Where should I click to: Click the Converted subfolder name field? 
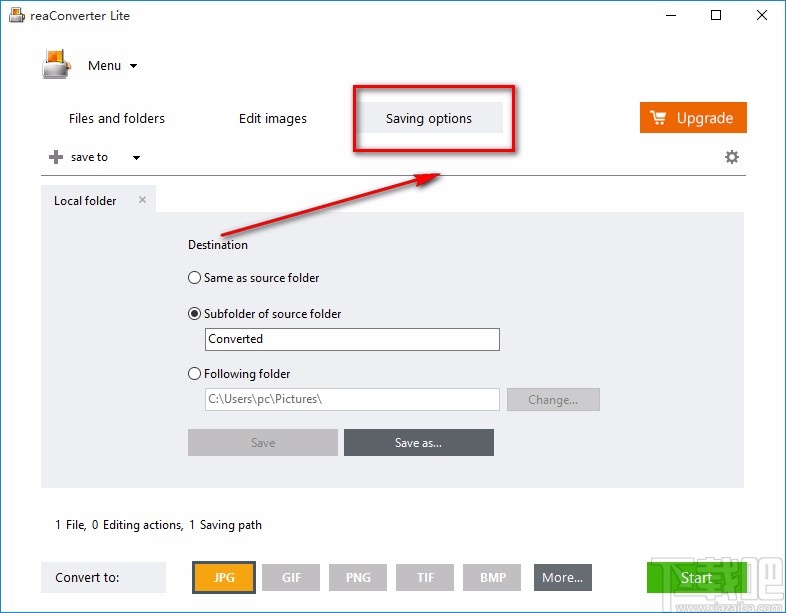coord(352,339)
